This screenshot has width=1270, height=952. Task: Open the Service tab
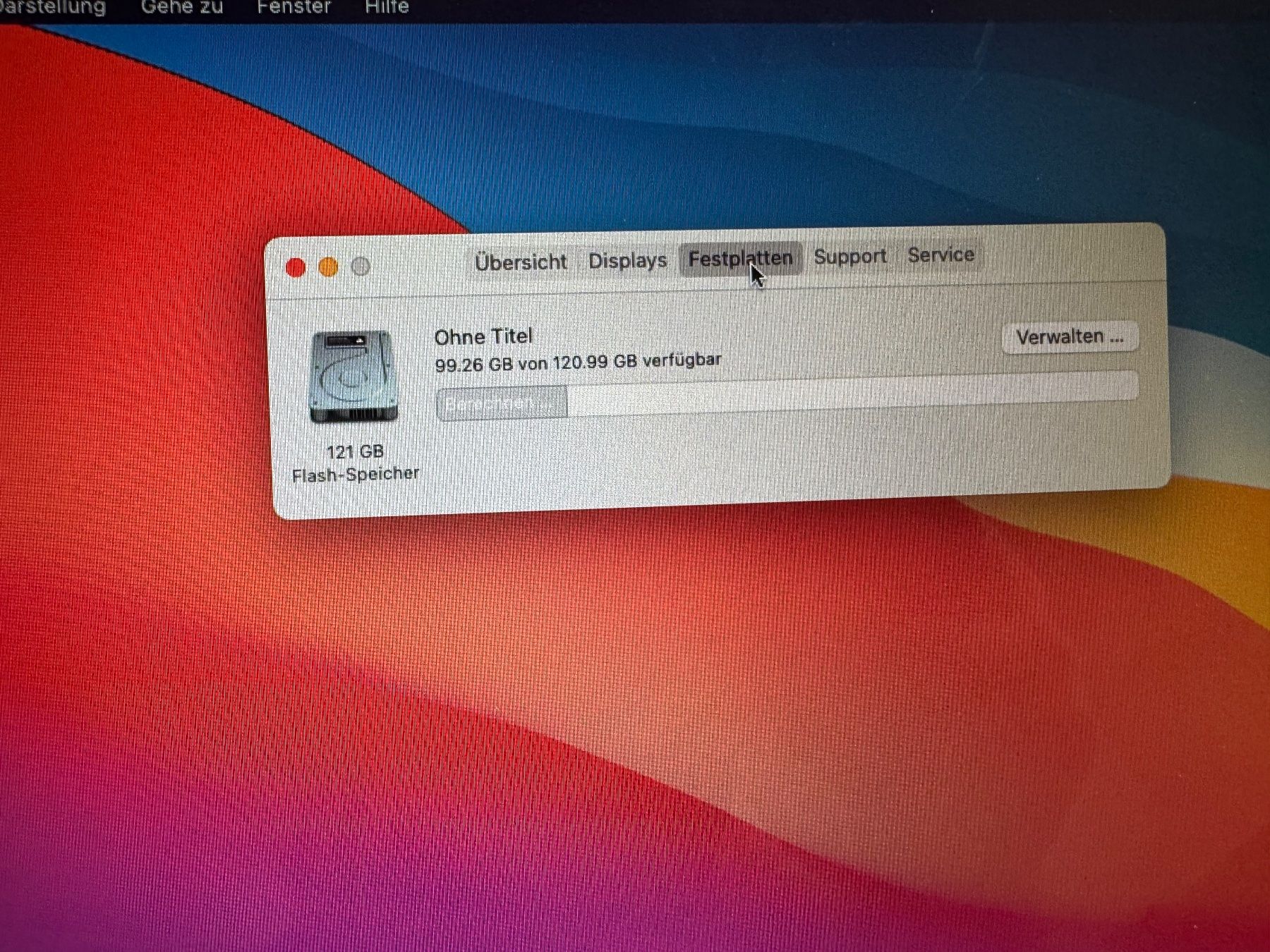pyautogui.click(x=941, y=255)
